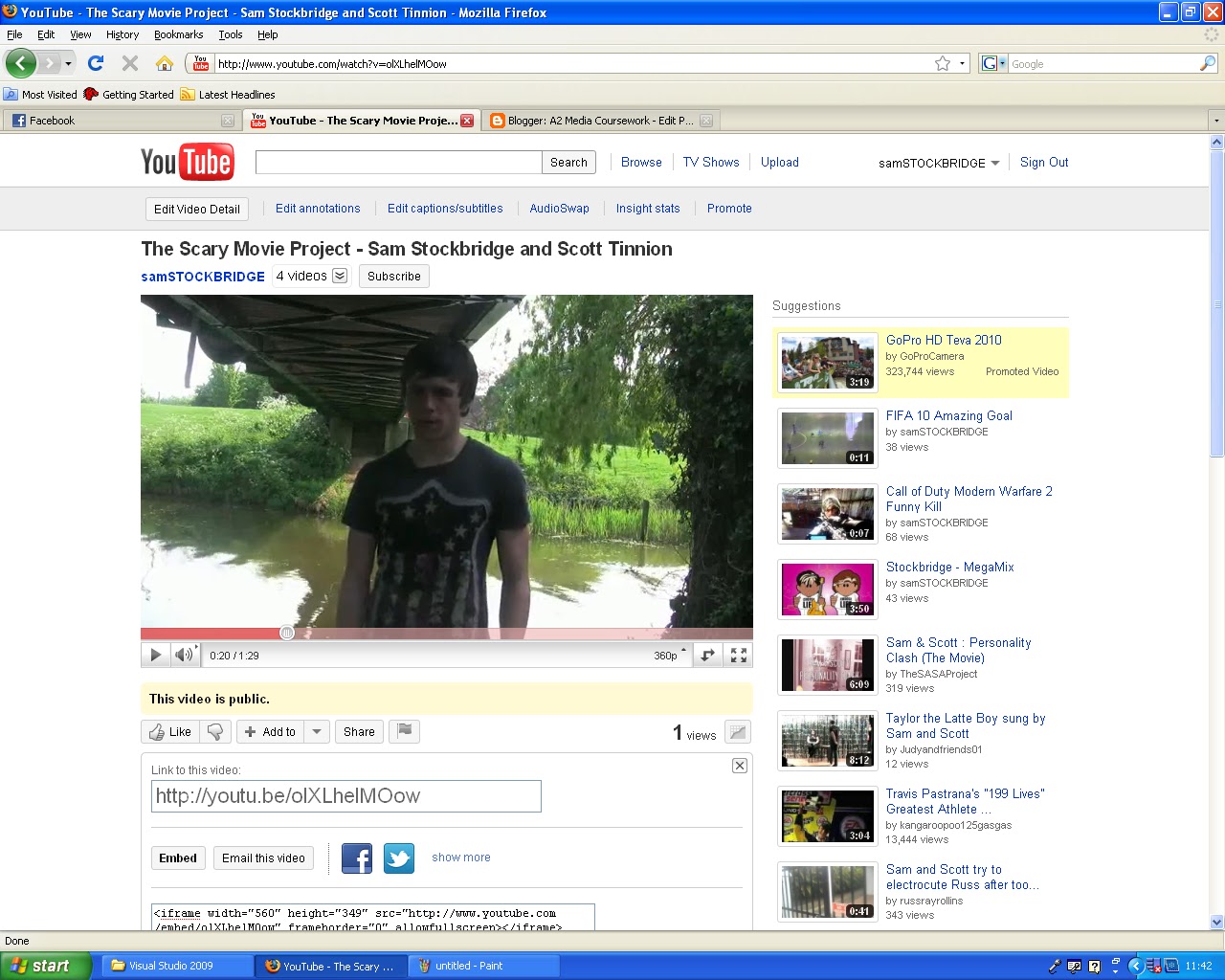The image size is (1225, 980).
Task: Click Windows Start button
Action: tap(46, 966)
